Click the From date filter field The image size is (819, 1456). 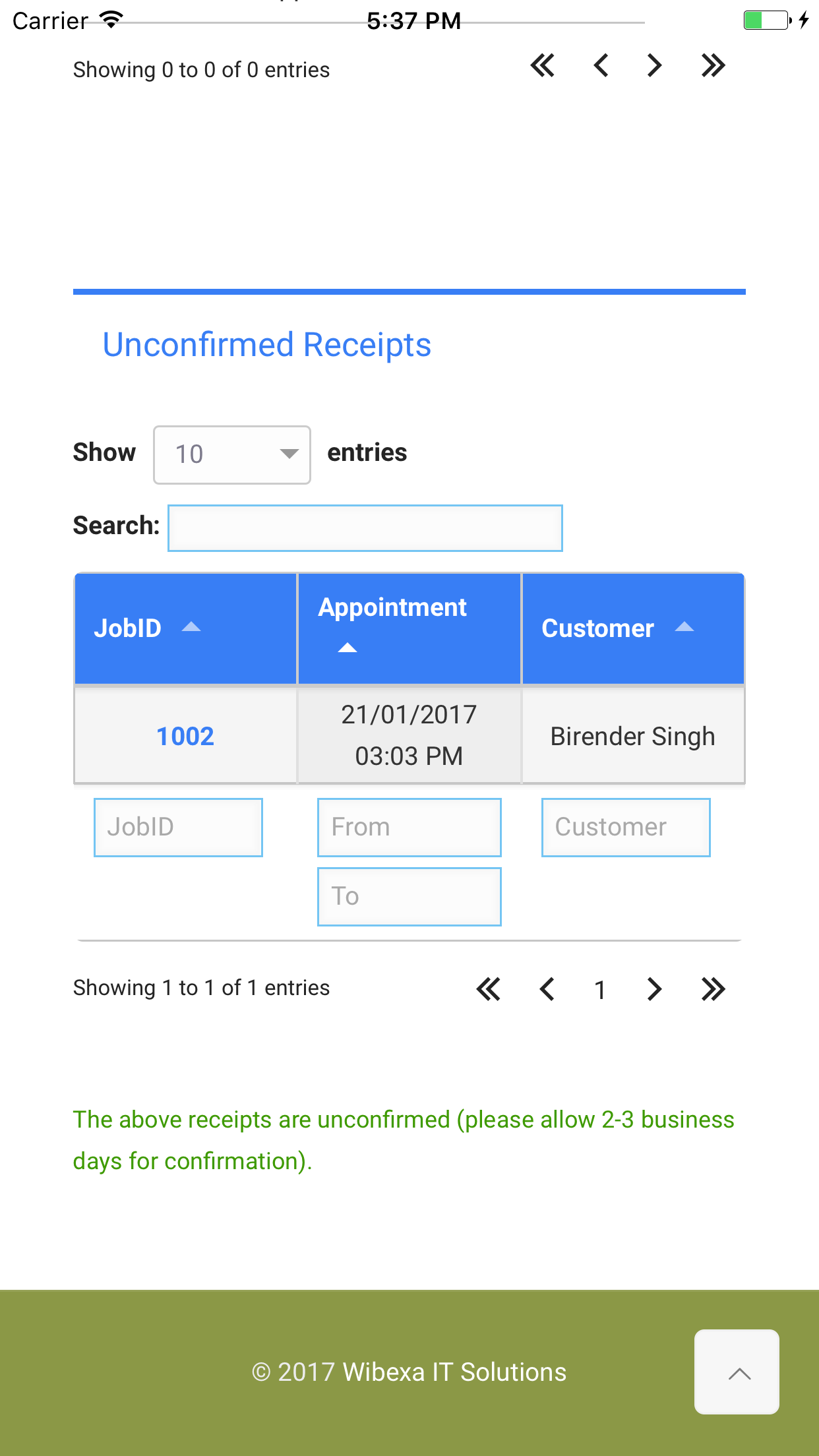pyautogui.click(x=409, y=828)
